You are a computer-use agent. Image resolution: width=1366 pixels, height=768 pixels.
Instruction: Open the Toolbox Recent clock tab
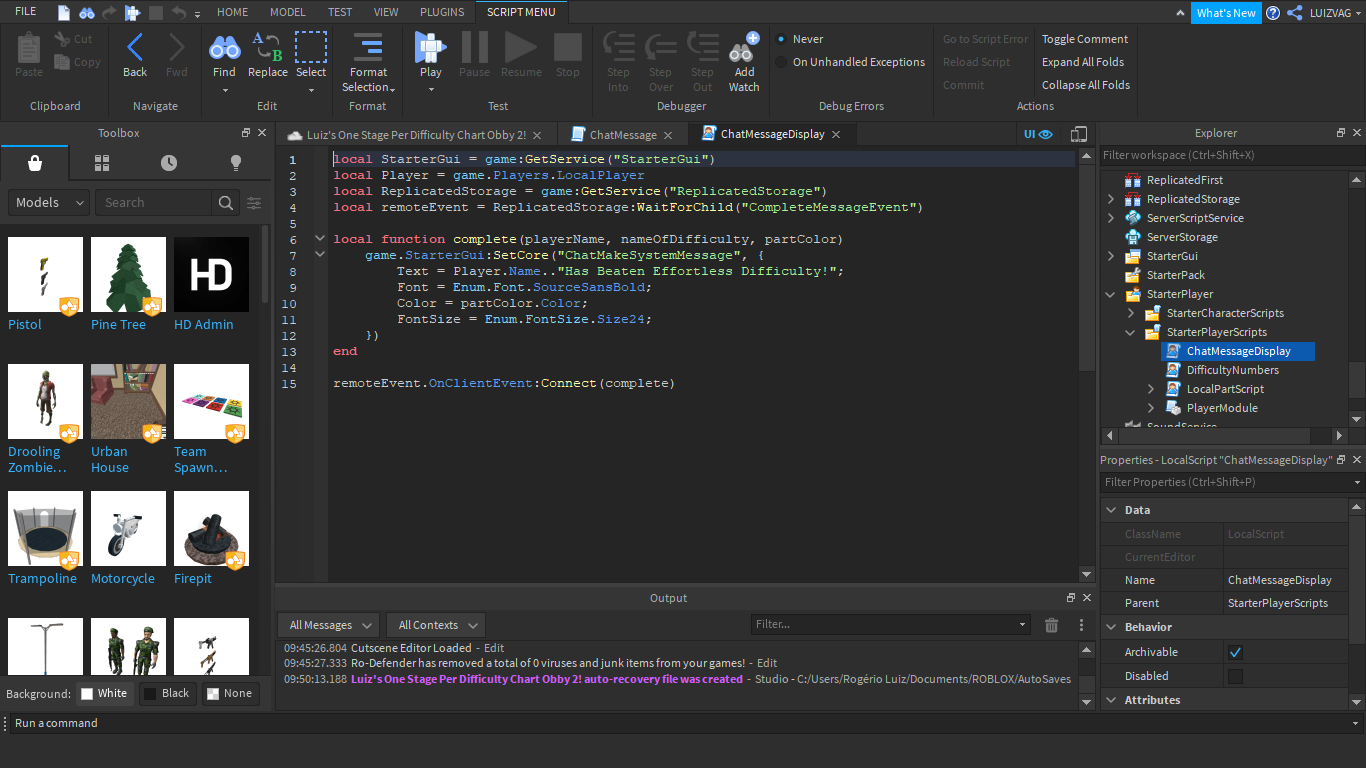click(x=169, y=163)
